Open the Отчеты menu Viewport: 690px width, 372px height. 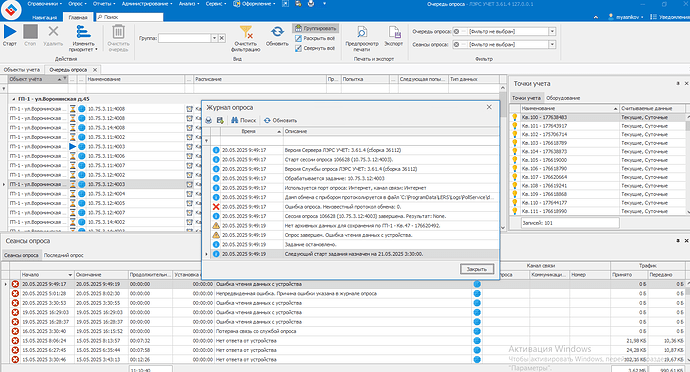[x=104, y=4]
